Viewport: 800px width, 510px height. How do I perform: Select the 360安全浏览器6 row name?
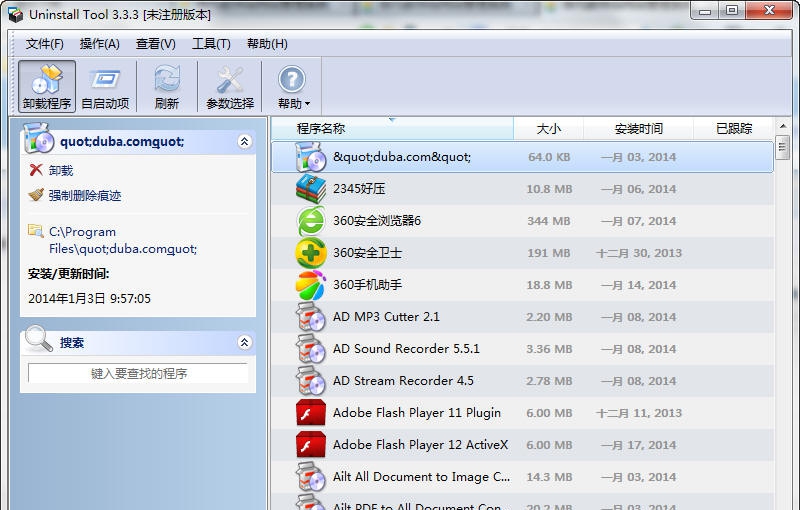tap(377, 221)
